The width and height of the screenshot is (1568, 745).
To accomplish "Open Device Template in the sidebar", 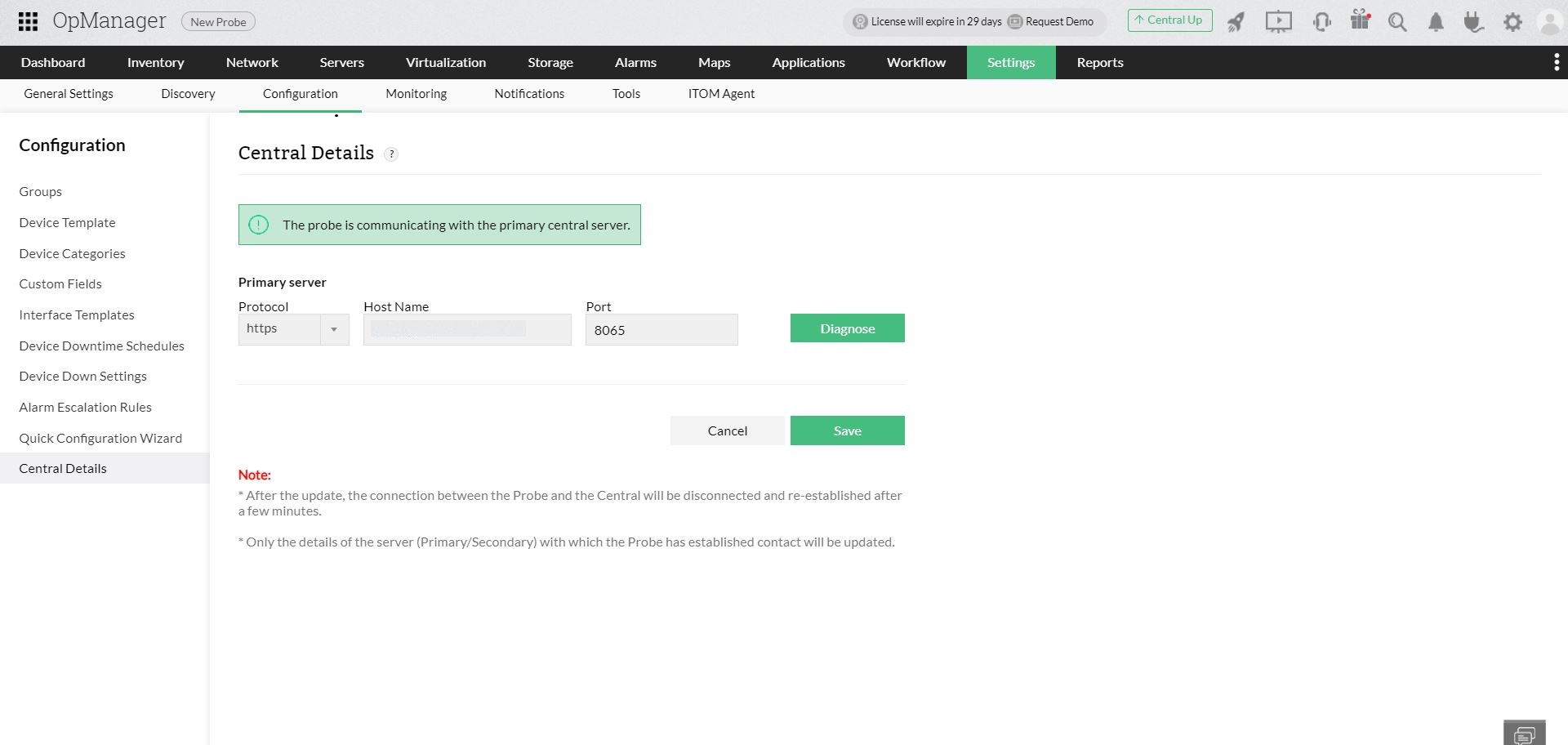I will (68, 223).
